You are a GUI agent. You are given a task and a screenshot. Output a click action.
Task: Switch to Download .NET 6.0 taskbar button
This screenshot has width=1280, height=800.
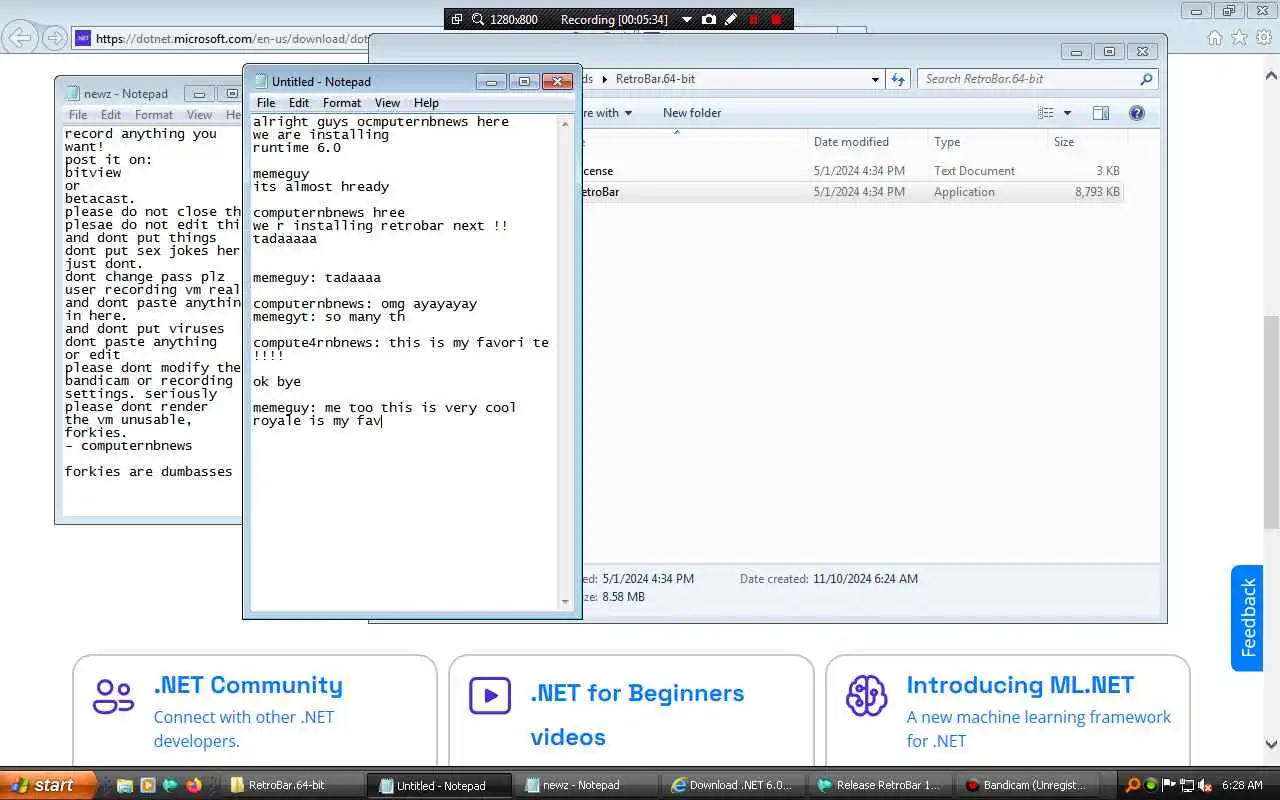[733, 785]
